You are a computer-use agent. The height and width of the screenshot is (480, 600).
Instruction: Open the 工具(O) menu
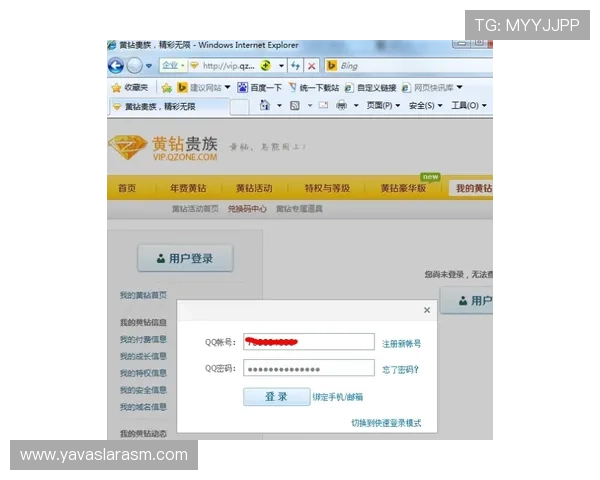tap(468, 105)
